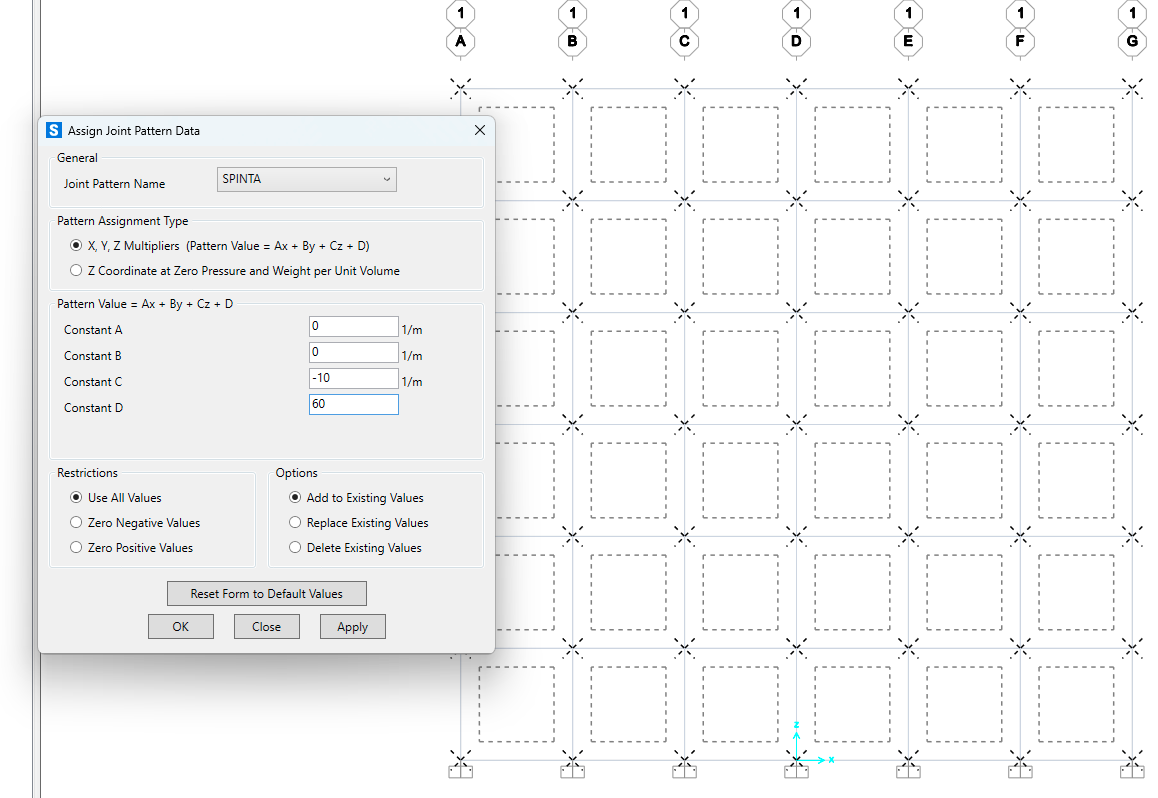1158x798 pixels.
Task: Select Replace Existing Values option
Action: 295,523
